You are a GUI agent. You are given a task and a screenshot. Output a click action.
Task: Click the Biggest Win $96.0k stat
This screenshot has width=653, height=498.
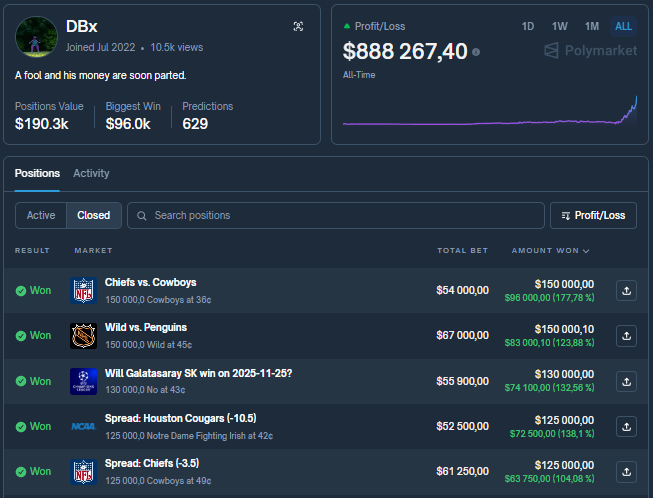click(x=133, y=116)
